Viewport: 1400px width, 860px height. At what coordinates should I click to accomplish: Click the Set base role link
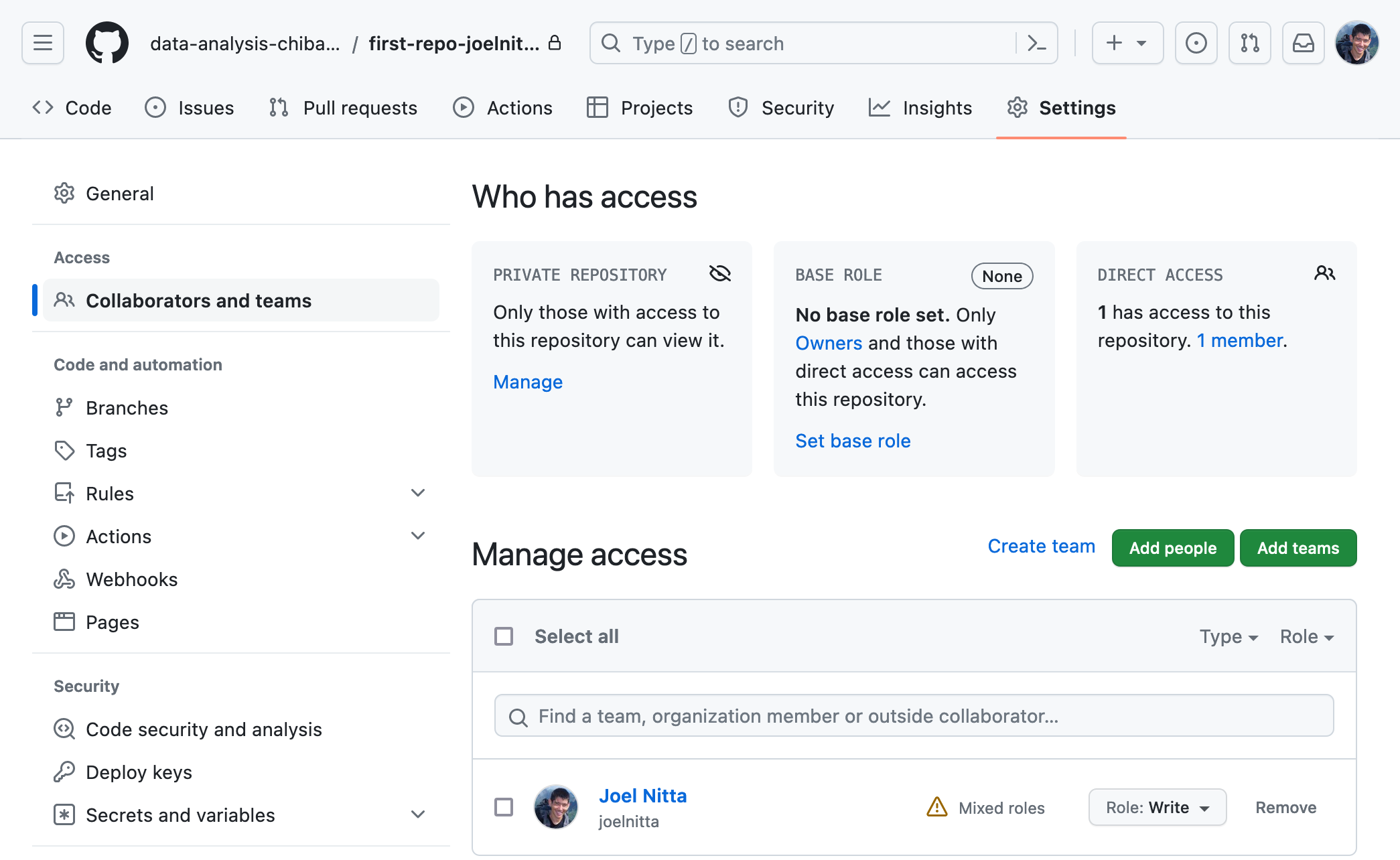(853, 441)
